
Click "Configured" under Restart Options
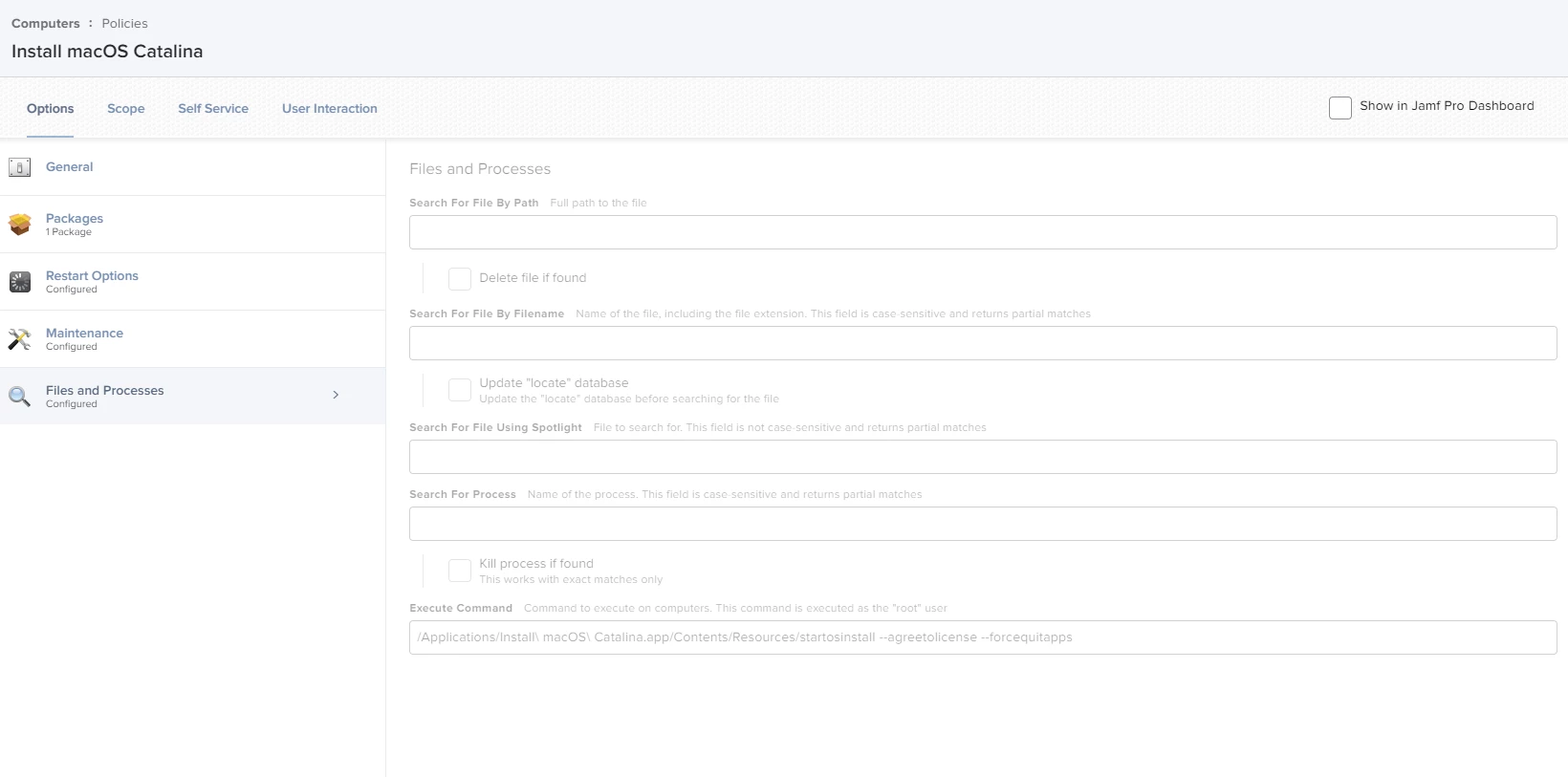[72, 290]
